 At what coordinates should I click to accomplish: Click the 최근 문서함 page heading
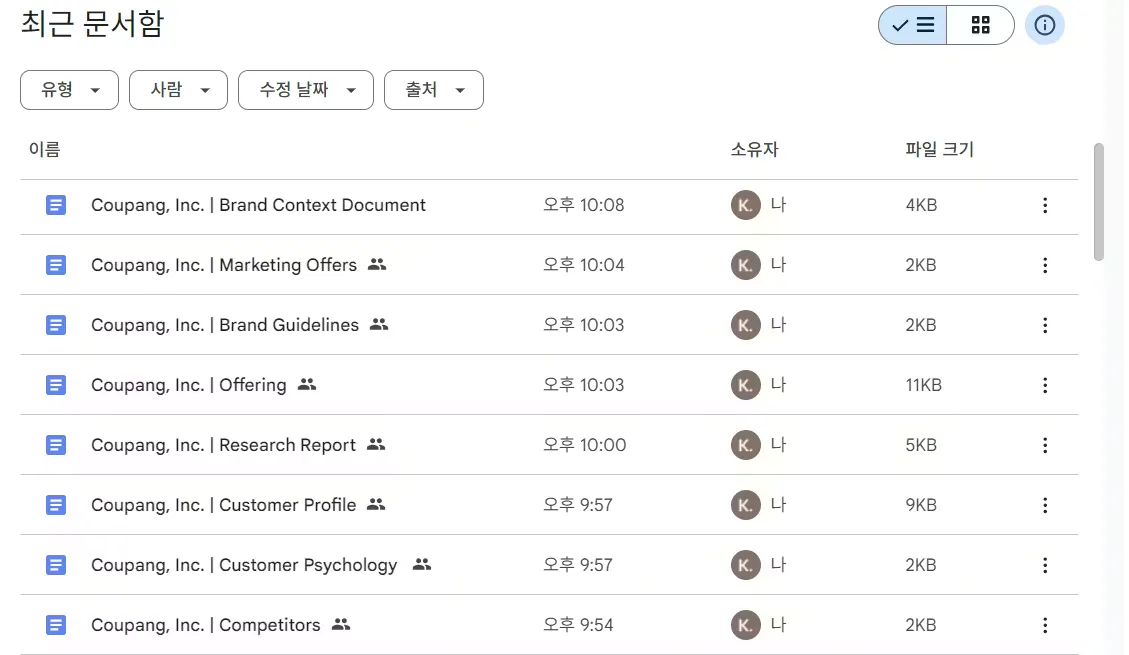click(x=92, y=24)
